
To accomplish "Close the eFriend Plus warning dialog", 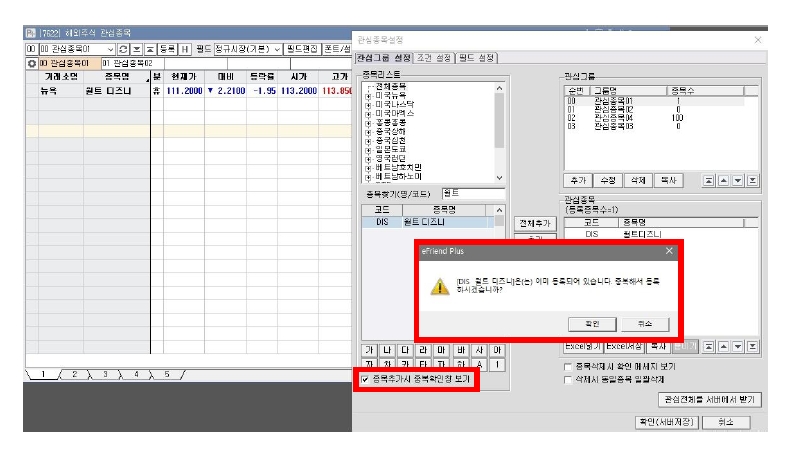I will pos(669,251).
